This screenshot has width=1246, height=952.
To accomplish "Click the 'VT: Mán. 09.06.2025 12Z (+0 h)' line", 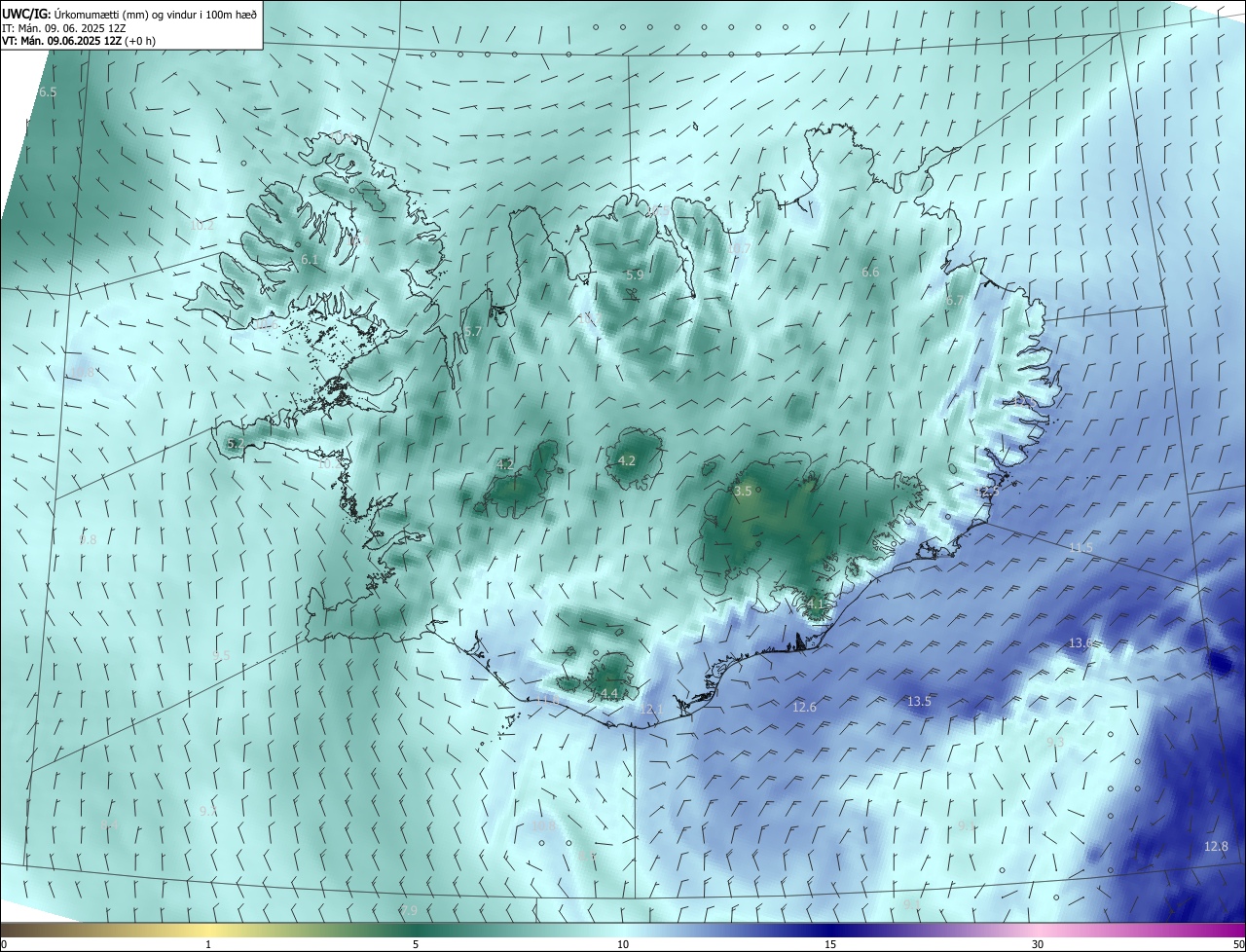I will coord(79,41).
